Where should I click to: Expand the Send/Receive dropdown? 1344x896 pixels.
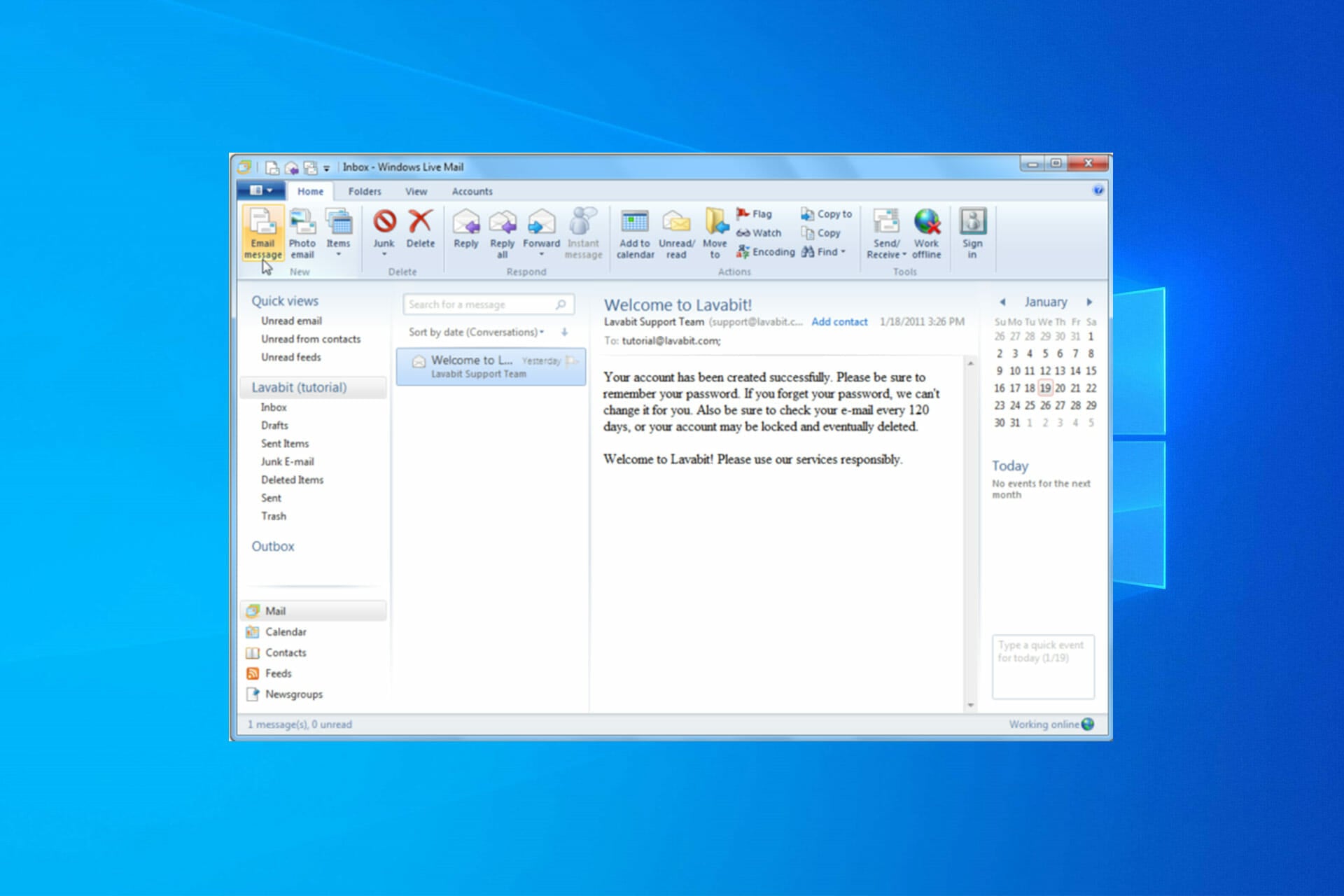[904, 255]
